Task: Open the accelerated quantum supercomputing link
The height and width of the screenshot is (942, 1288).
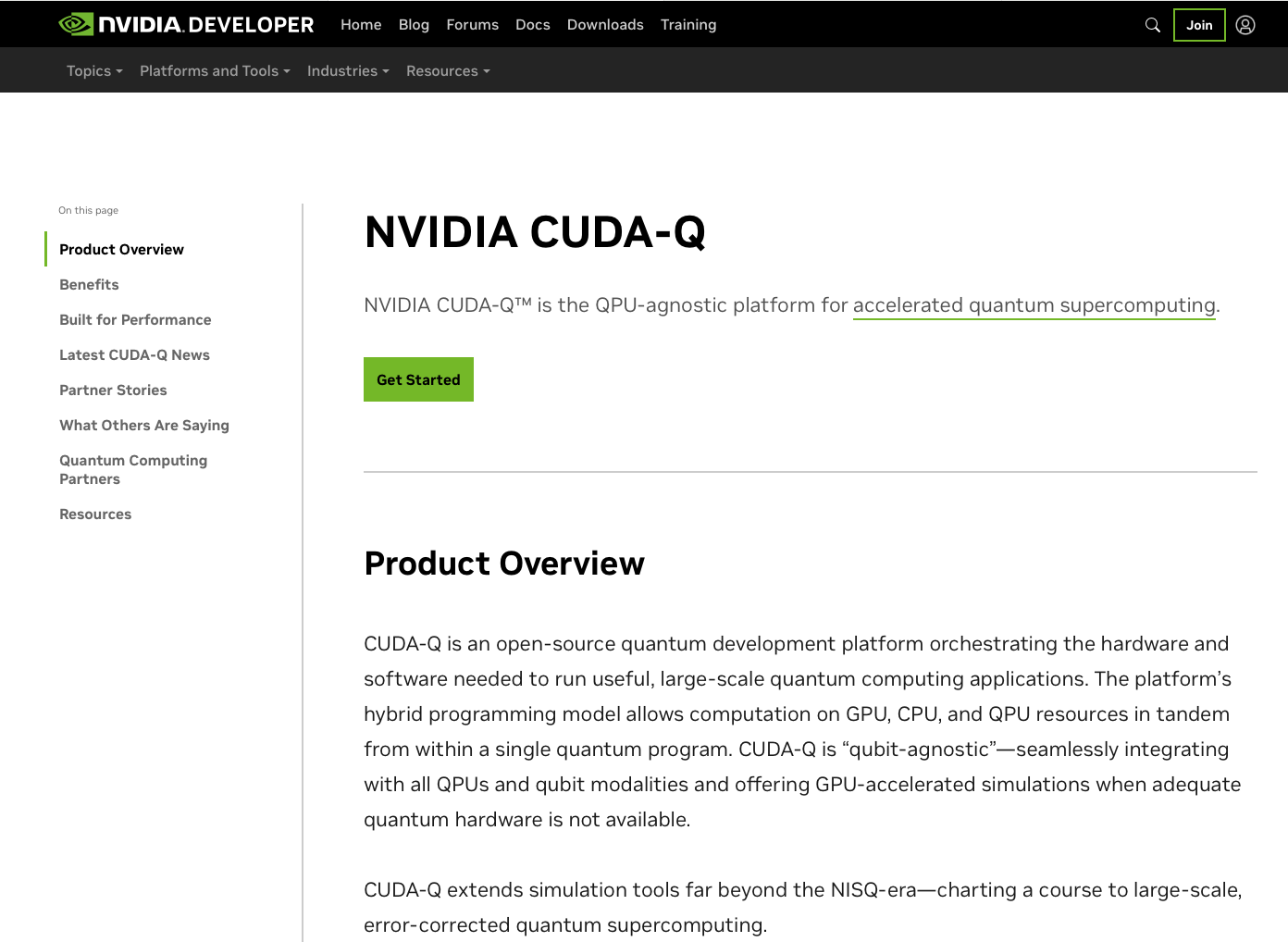Action: pyautogui.click(x=1034, y=304)
